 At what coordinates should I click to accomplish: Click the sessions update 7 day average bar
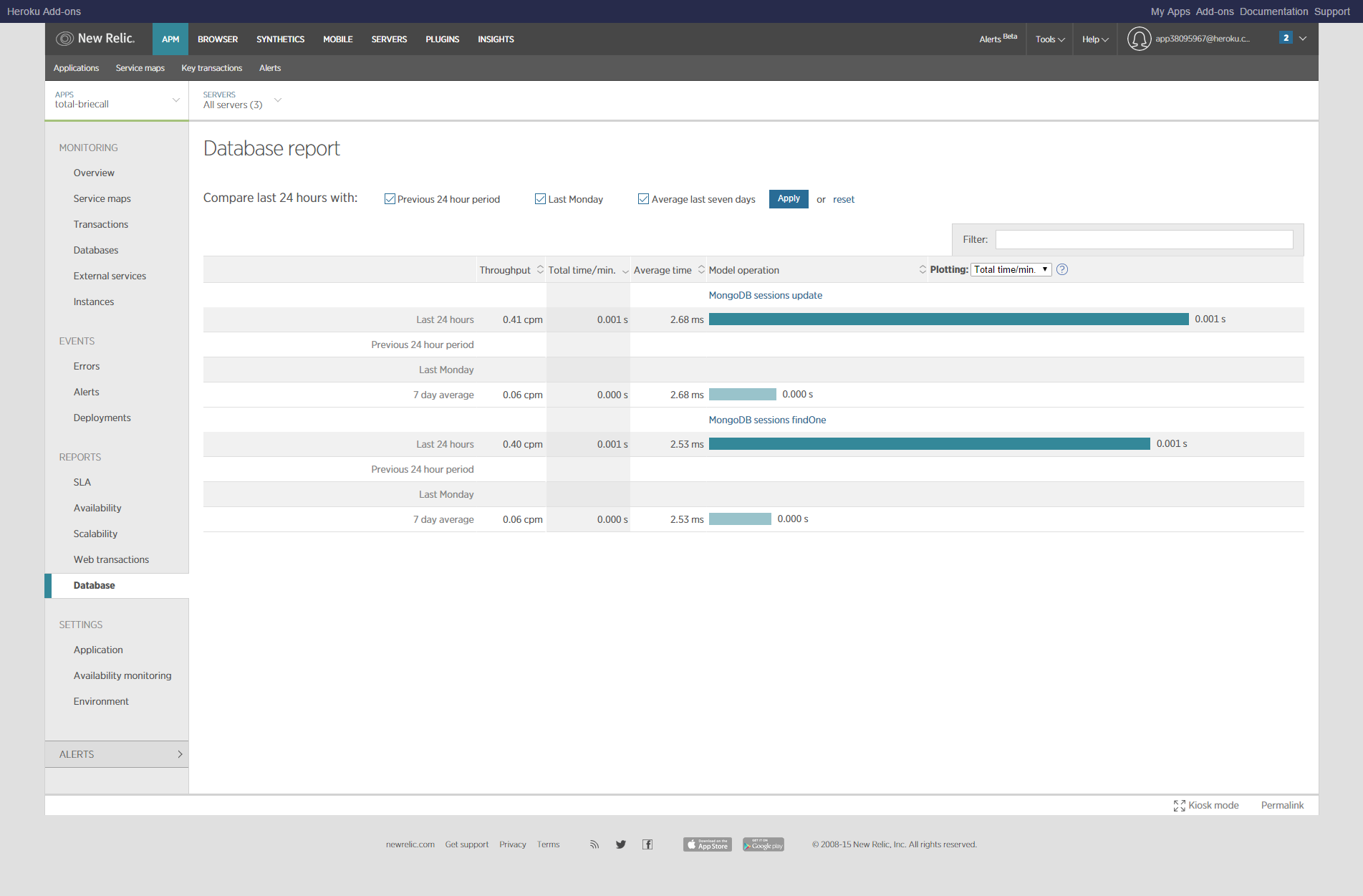point(742,394)
